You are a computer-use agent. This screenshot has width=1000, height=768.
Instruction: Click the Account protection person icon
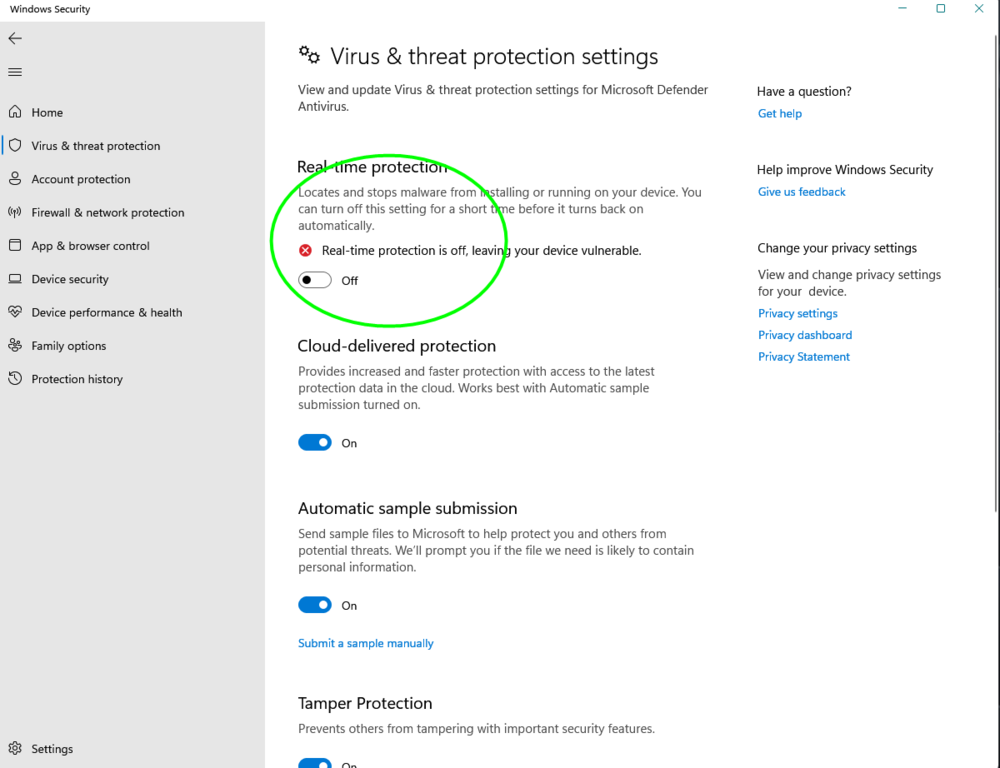pyautogui.click(x=15, y=179)
